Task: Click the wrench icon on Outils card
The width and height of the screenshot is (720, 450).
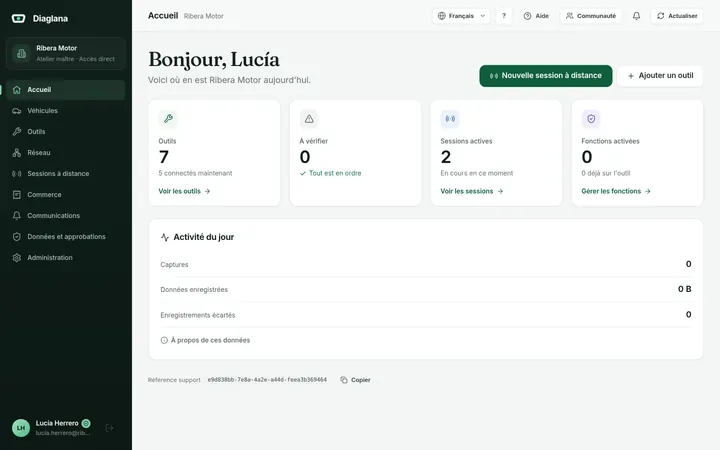Action: tap(168, 119)
